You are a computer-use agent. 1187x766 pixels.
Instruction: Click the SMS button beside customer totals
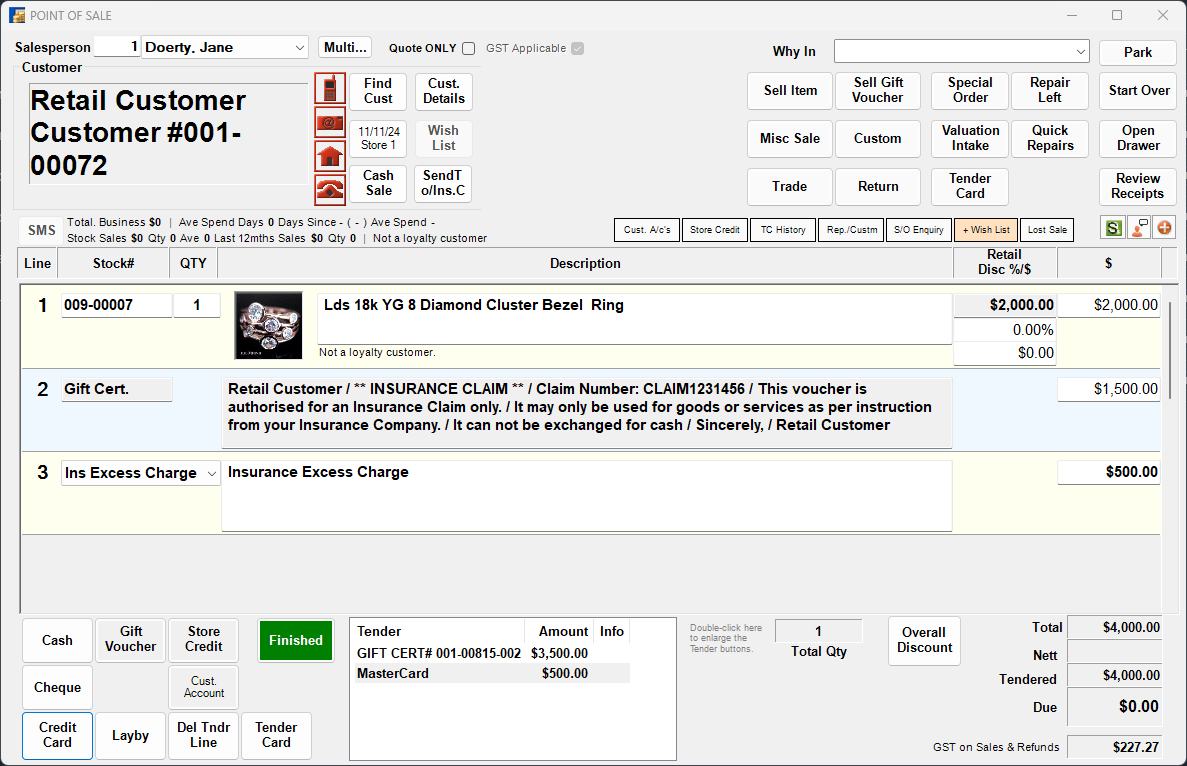tap(40, 229)
